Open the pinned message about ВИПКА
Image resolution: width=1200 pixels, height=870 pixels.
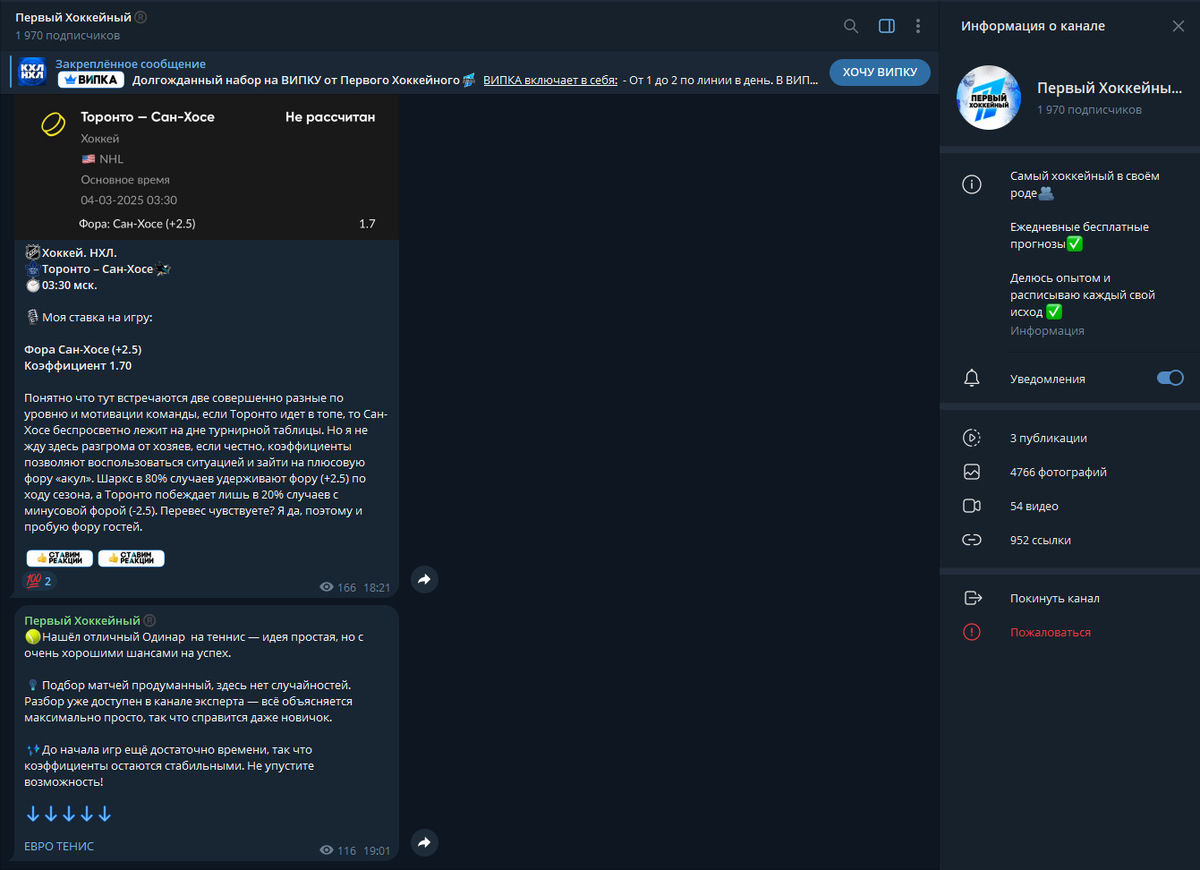coord(435,72)
